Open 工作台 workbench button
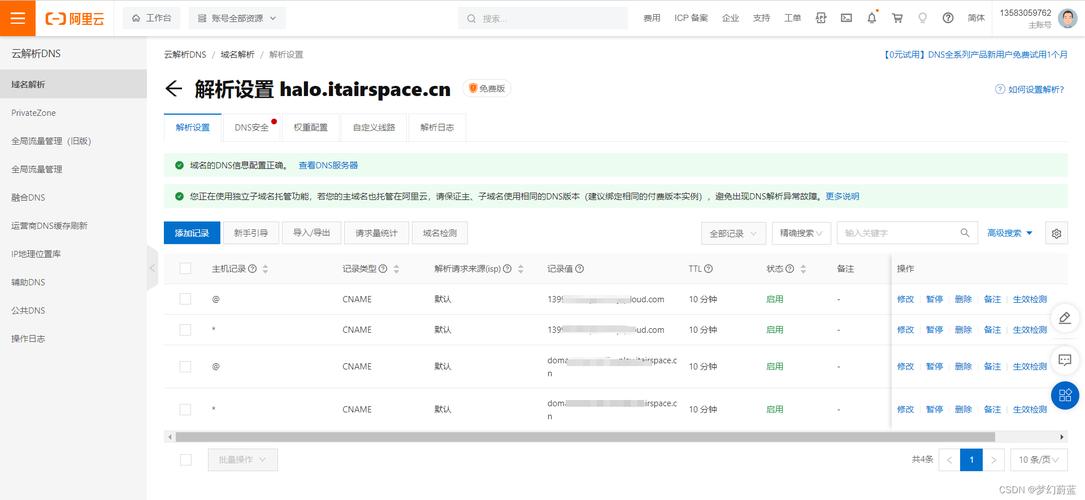The height and width of the screenshot is (500, 1085). (152, 19)
